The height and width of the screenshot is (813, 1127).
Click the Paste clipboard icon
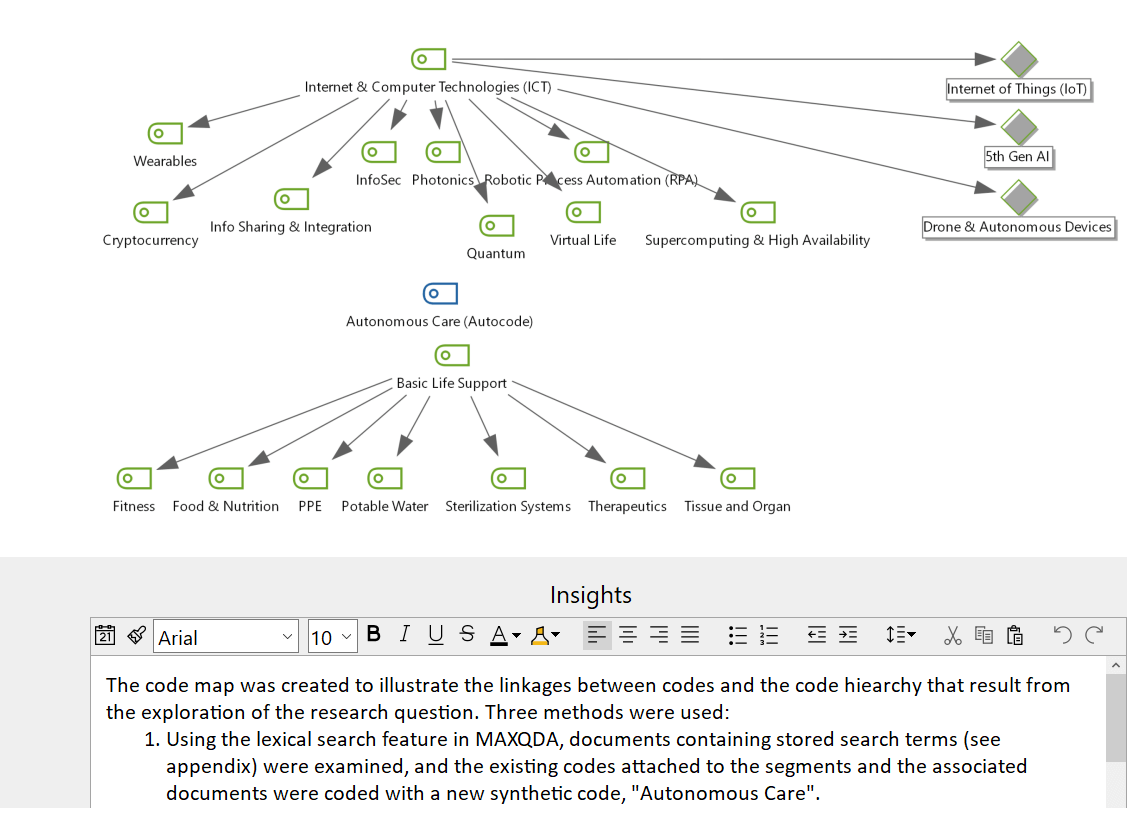tap(1014, 635)
